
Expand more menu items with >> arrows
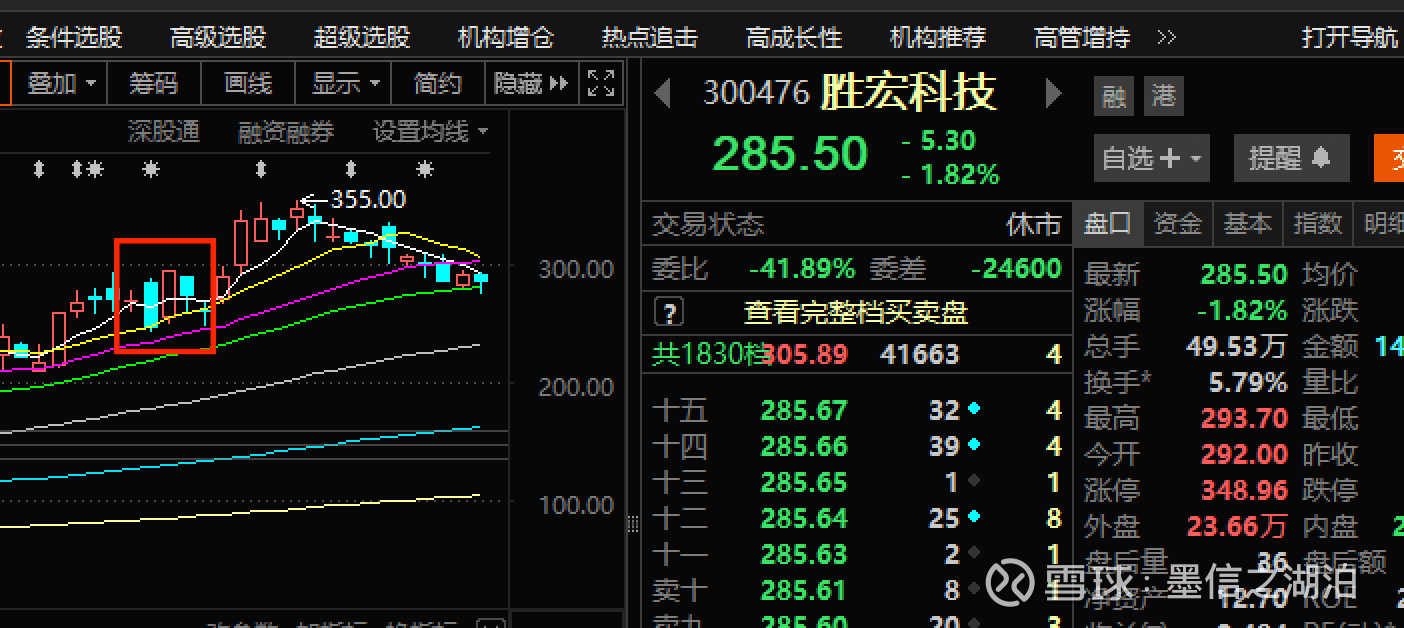(x=1166, y=38)
